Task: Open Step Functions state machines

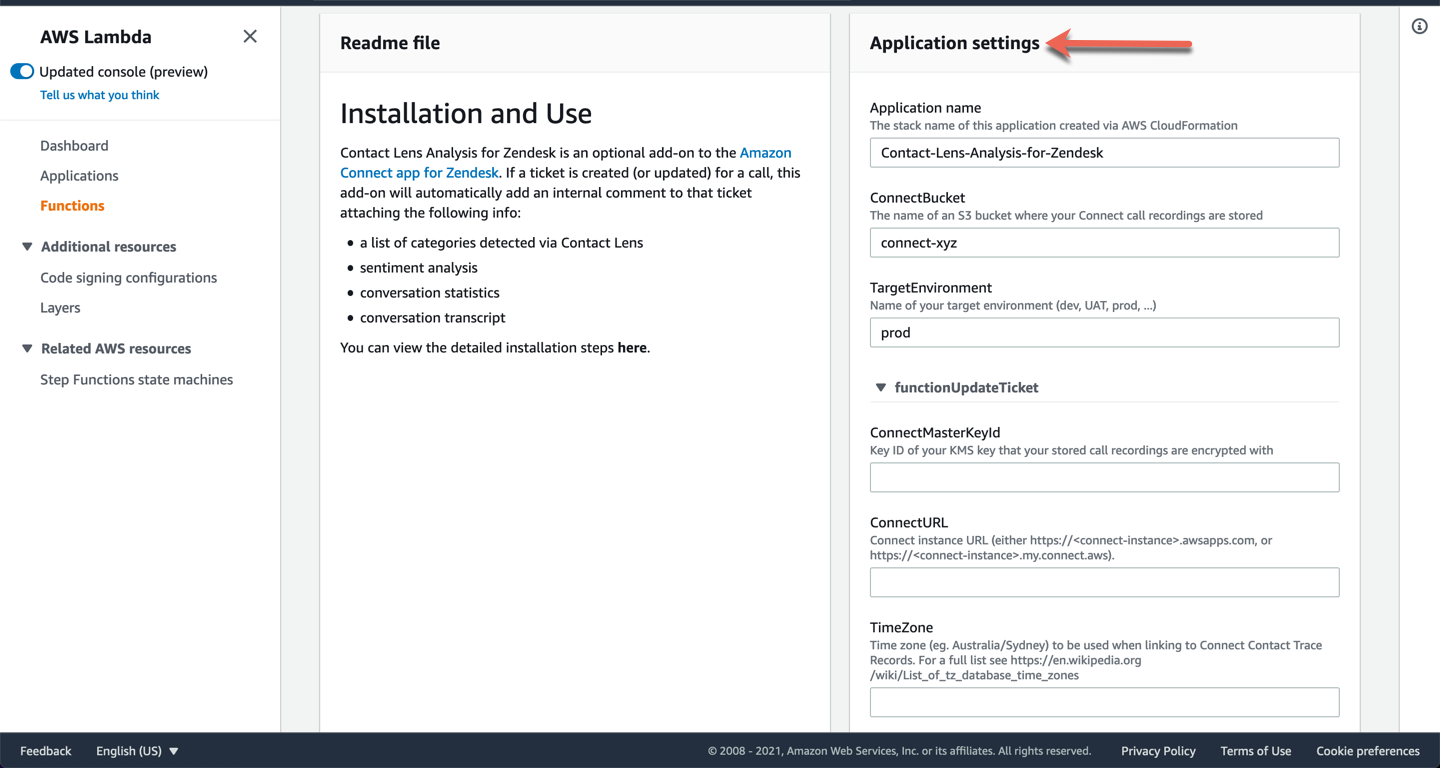Action: pyautogui.click(x=136, y=380)
